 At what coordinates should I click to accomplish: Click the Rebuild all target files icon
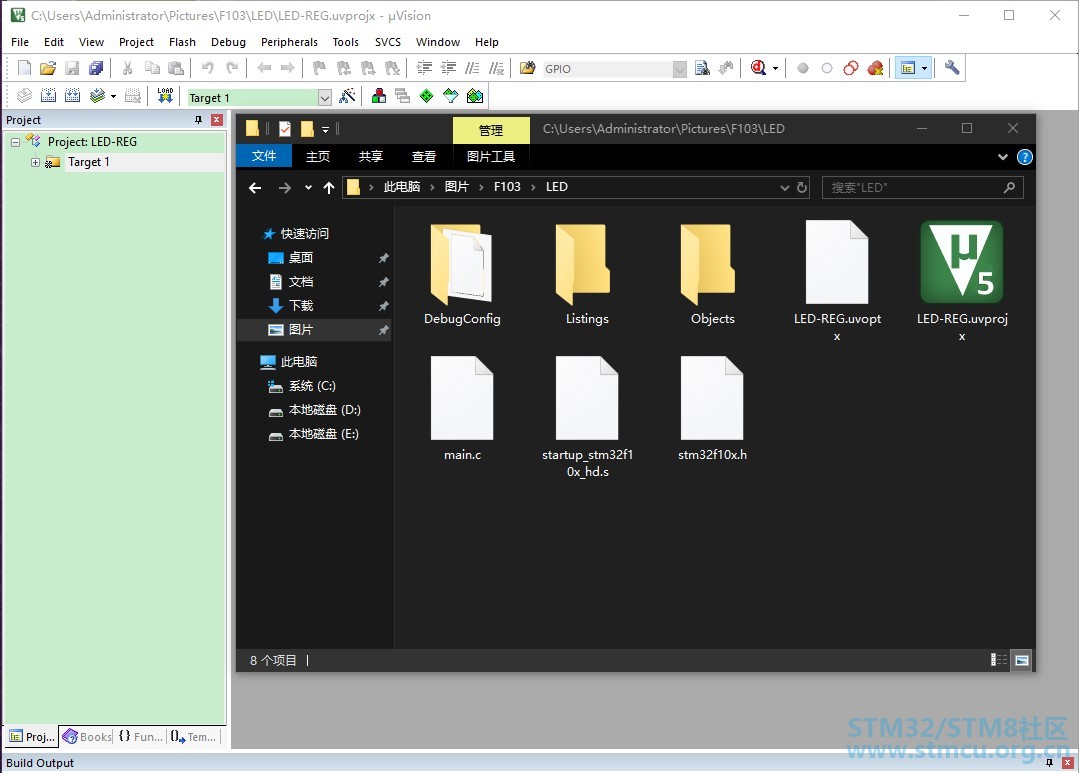pyautogui.click(x=72, y=96)
